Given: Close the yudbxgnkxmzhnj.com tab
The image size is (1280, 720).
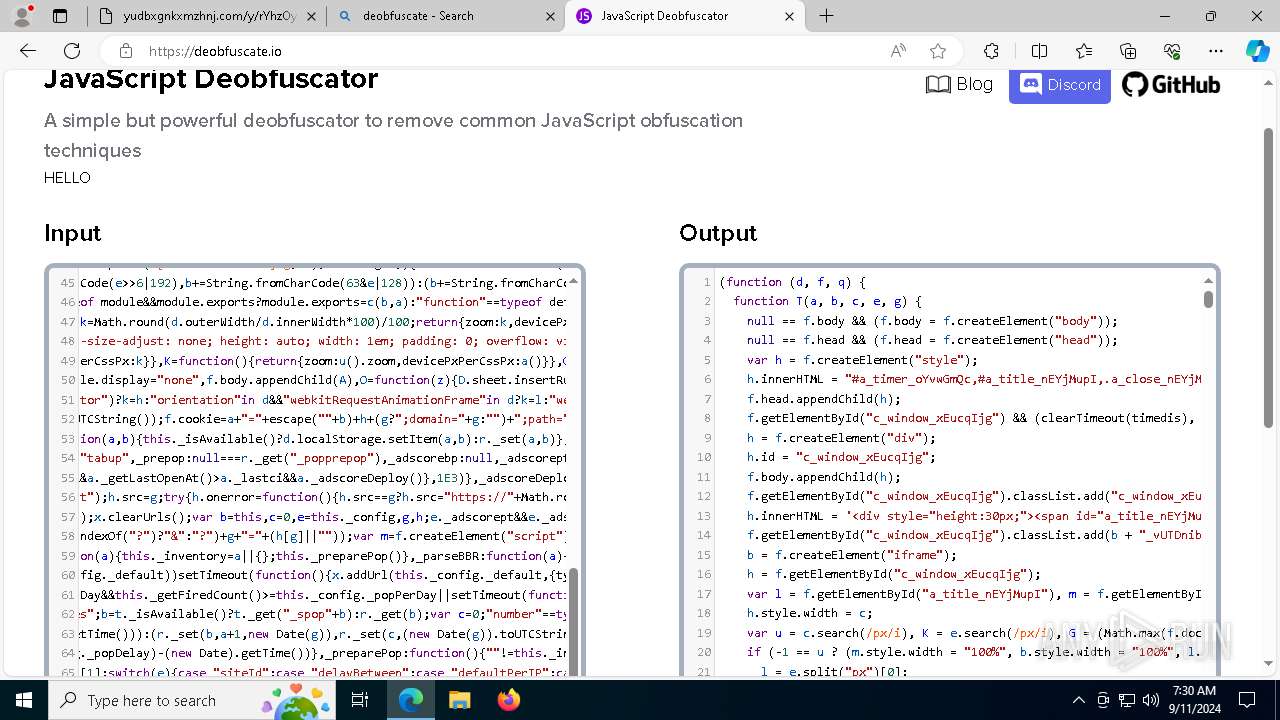Looking at the screenshot, I should [310, 16].
